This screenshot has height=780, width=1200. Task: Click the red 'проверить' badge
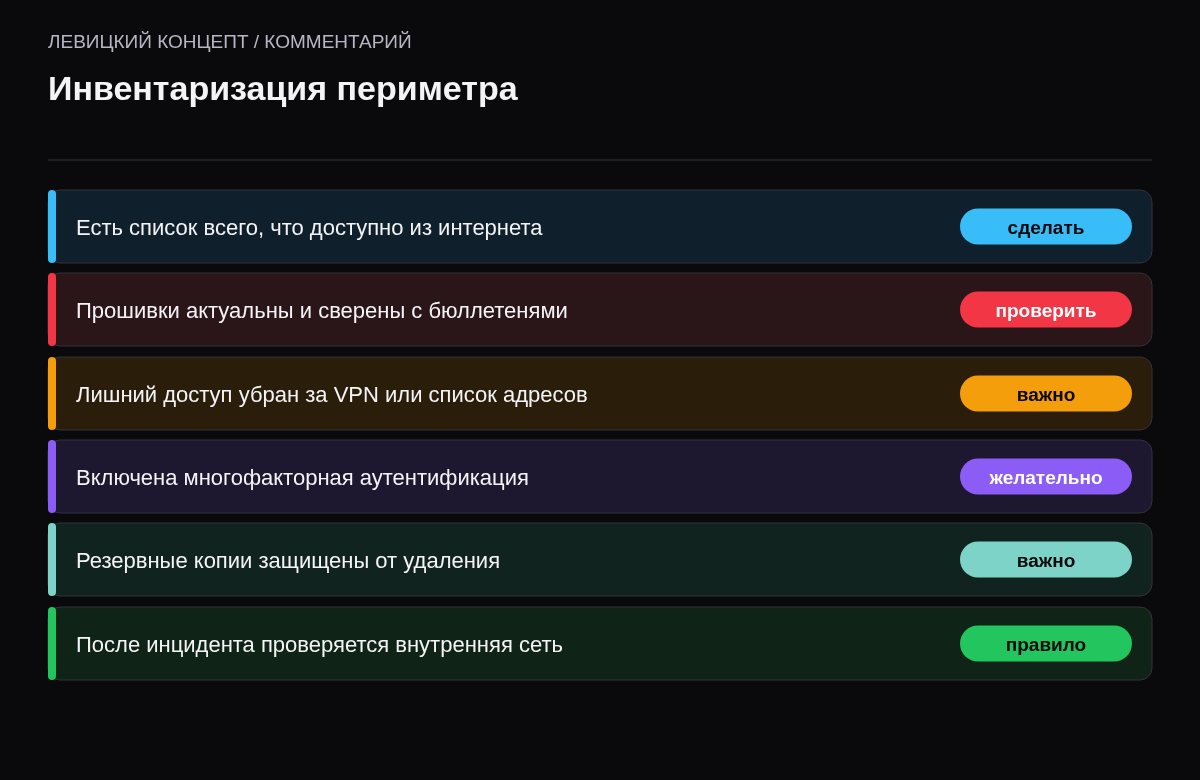tap(1046, 310)
